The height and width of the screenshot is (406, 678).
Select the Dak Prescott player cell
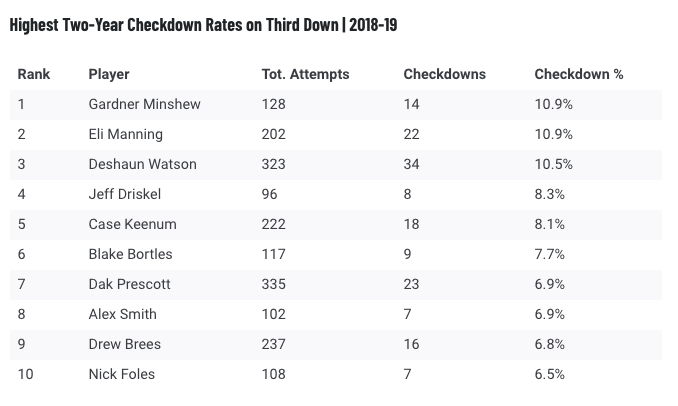pos(129,284)
